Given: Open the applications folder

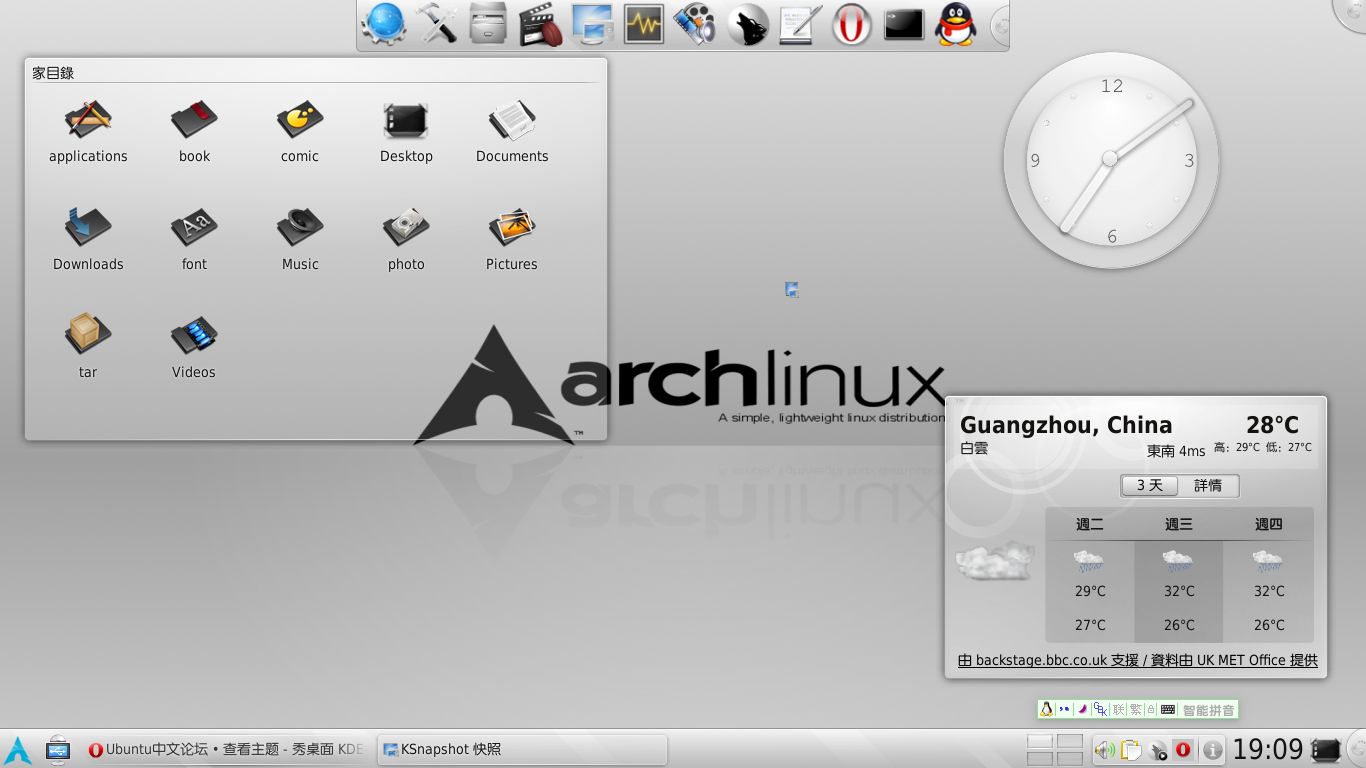Looking at the screenshot, I should (x=88, y=132).
